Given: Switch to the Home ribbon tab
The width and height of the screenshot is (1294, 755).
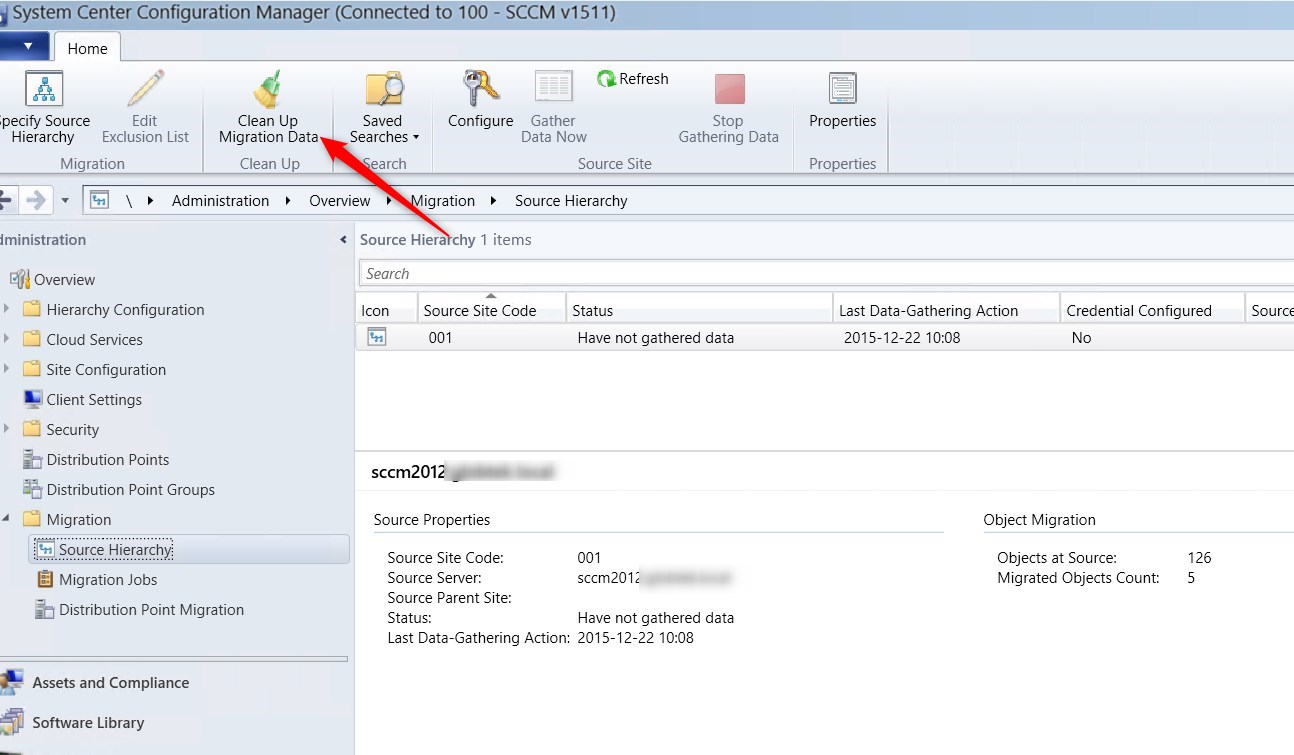Looking at the screenshot, I should 87,47.
